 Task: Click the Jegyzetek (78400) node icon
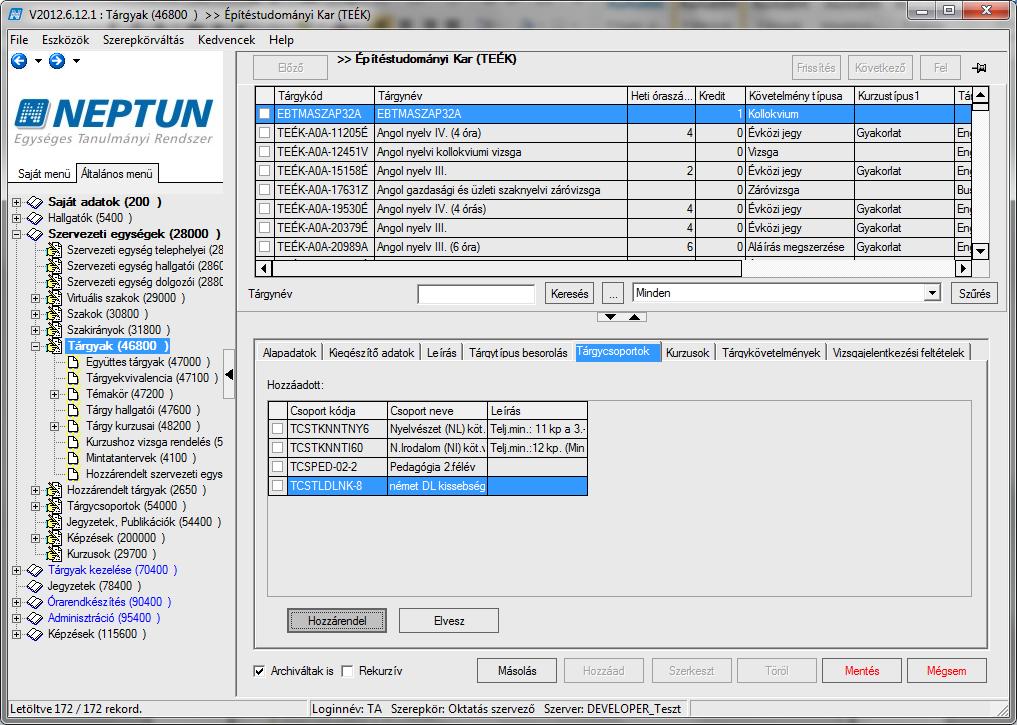click(x=34, y=586)
